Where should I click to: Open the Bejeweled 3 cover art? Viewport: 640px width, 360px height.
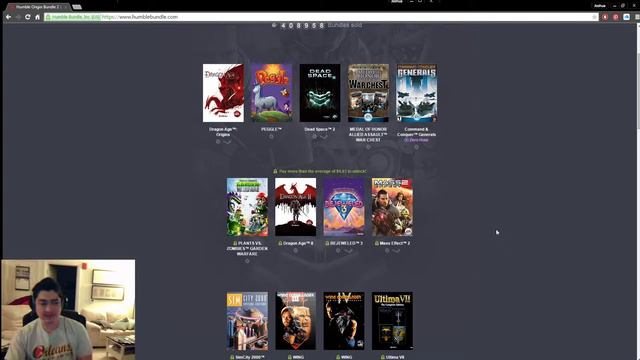(x=344, y=207)
